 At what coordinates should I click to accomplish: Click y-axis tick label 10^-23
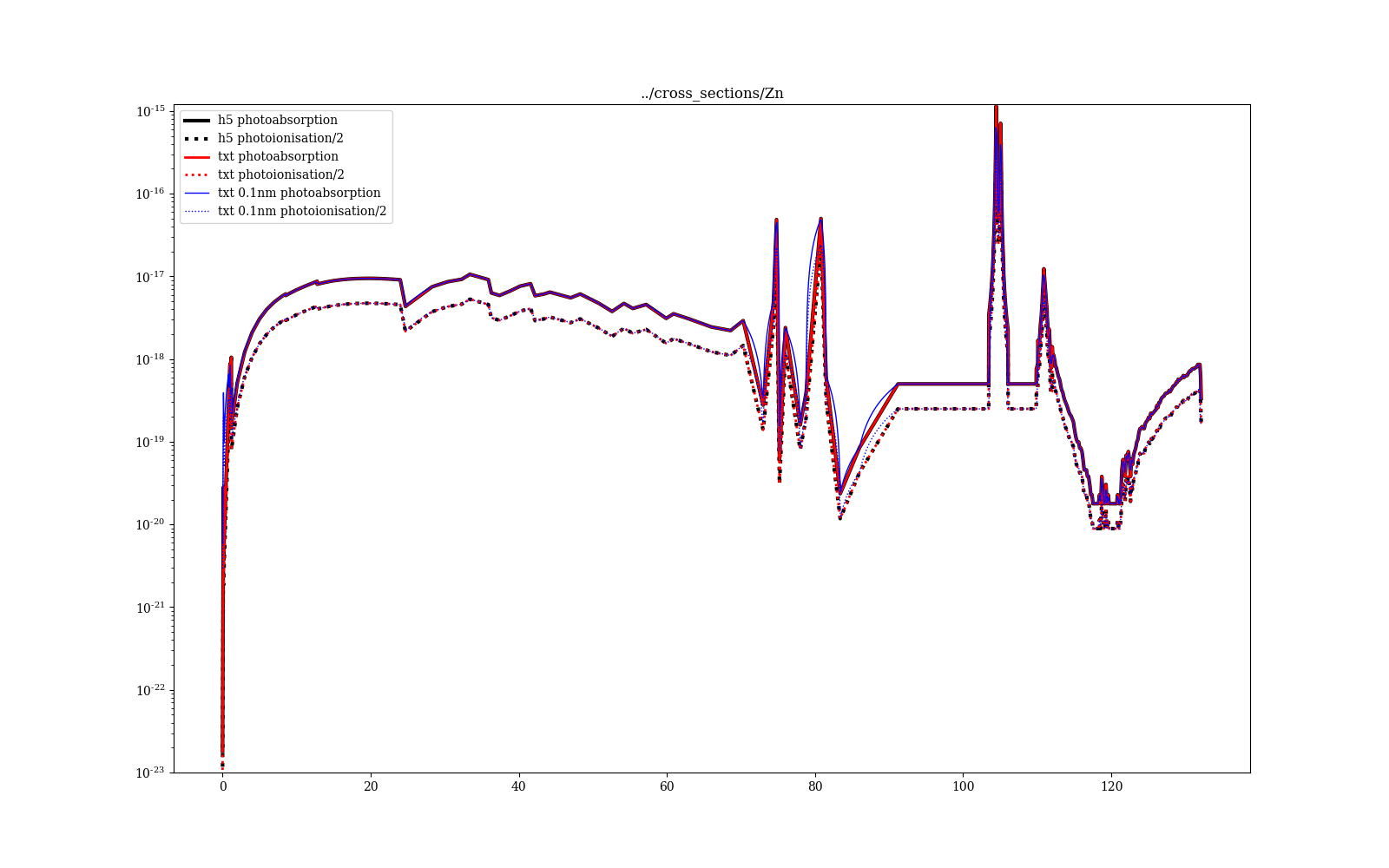pos(150,772)
